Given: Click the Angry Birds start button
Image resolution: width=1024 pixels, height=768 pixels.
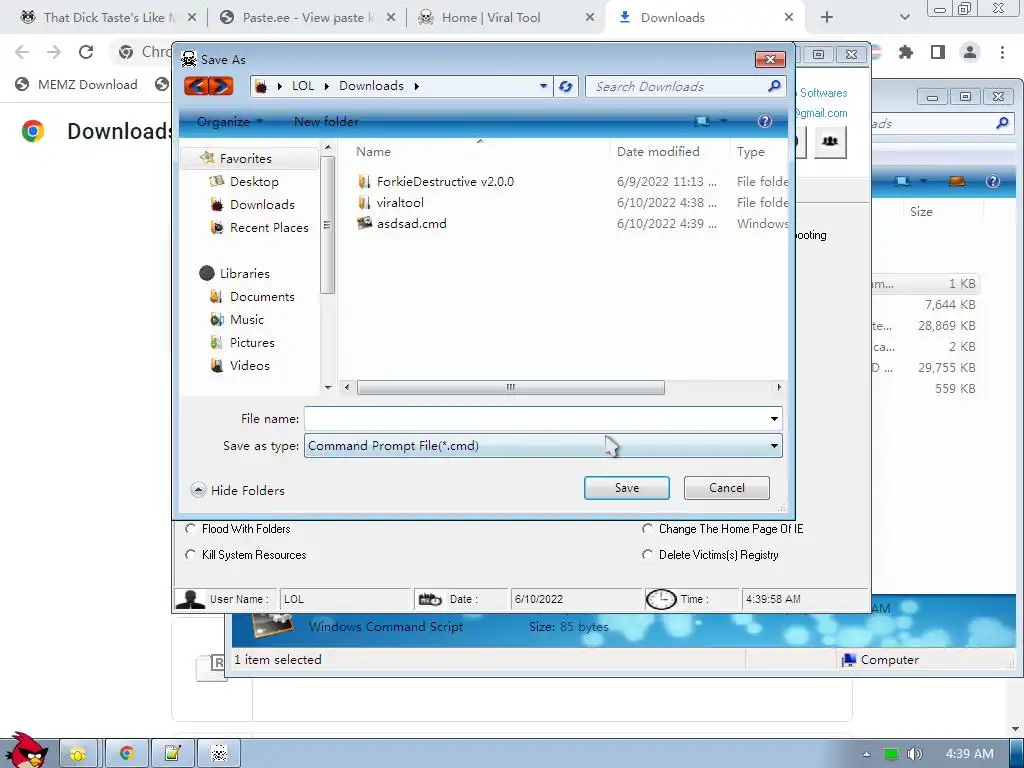Looking at the screenshot, I should [x=26, y=750].
